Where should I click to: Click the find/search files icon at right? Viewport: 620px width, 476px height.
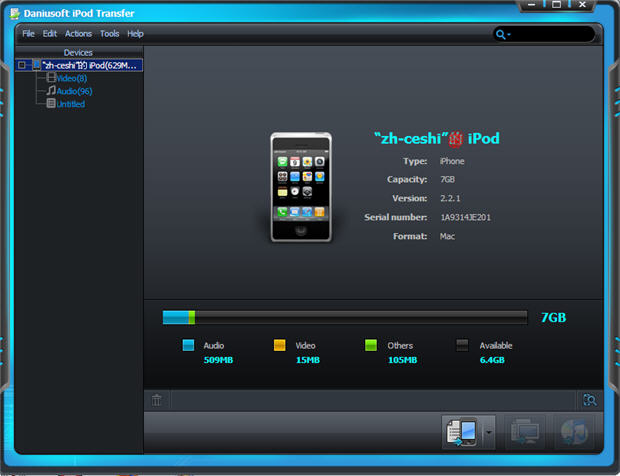click(590, 400)
